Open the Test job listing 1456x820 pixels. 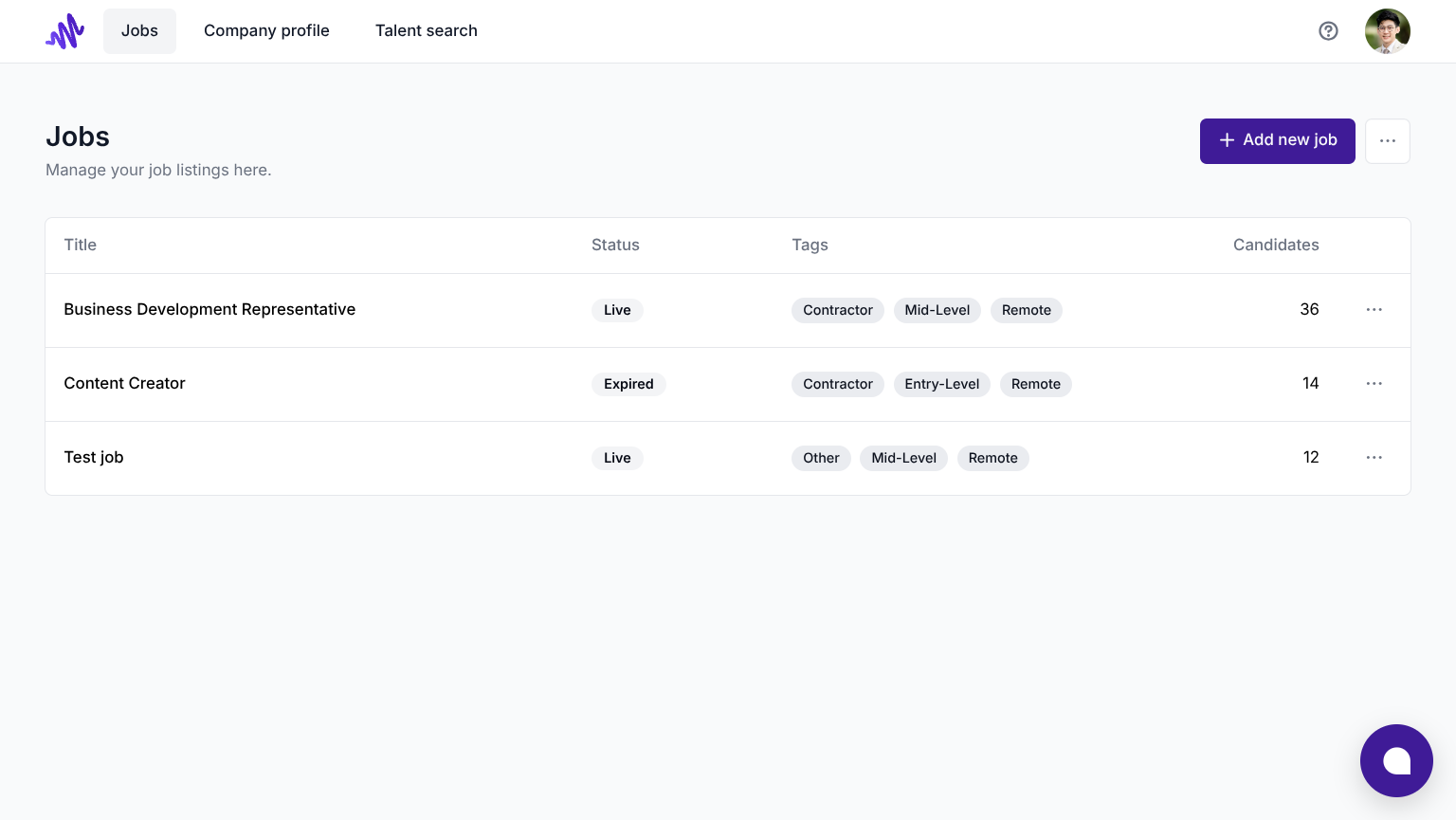94,458
